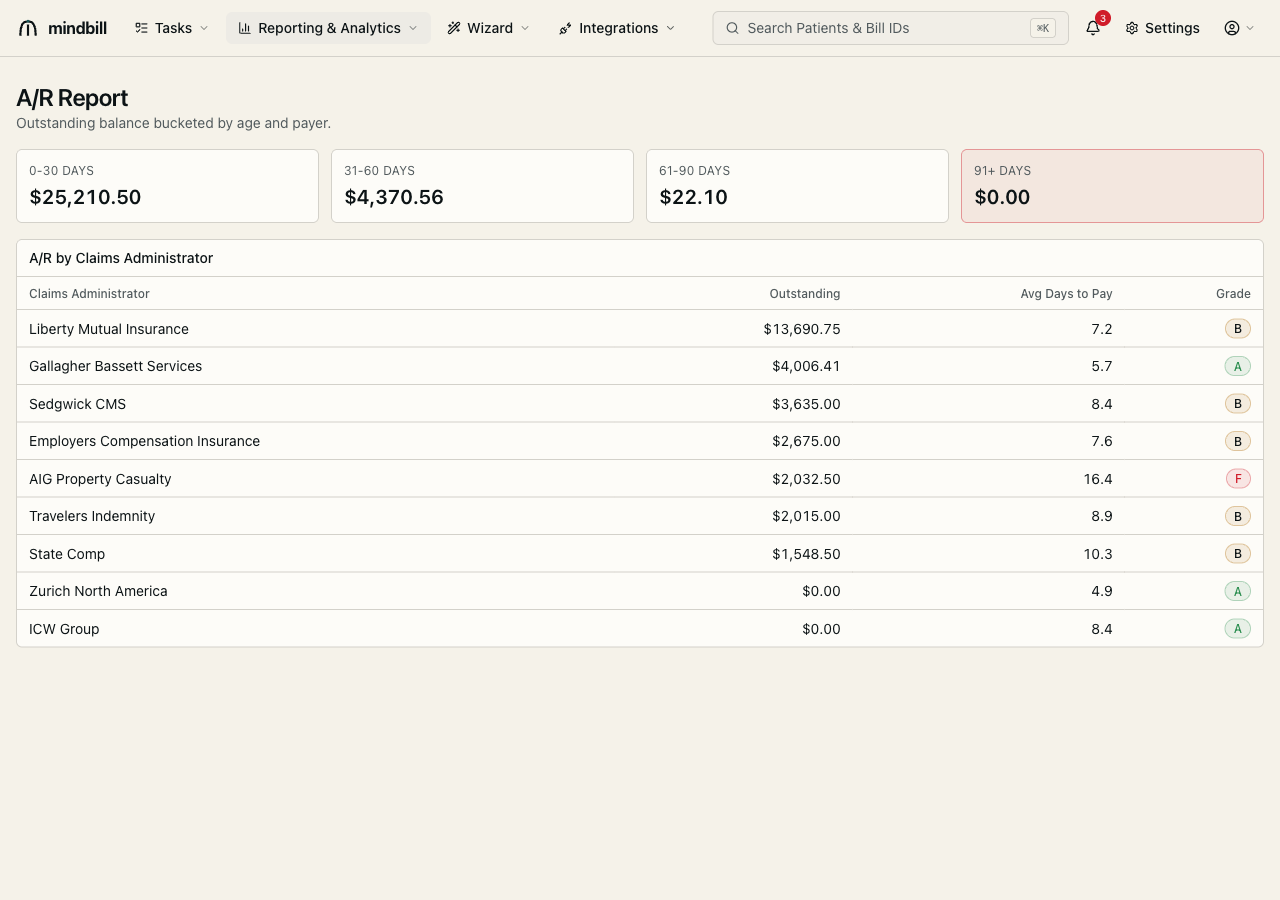The image size is (1280, 900).
Task: Open the Tasks menu
Action: [172, 28]
